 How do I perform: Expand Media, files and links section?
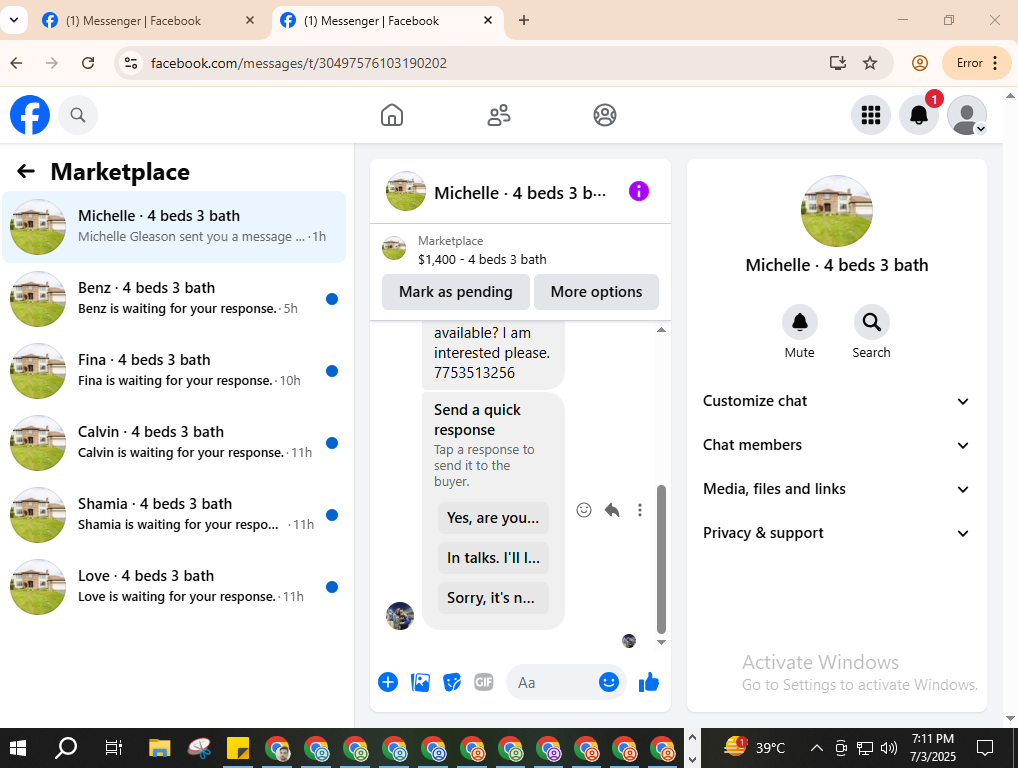(x=836, y=489)
